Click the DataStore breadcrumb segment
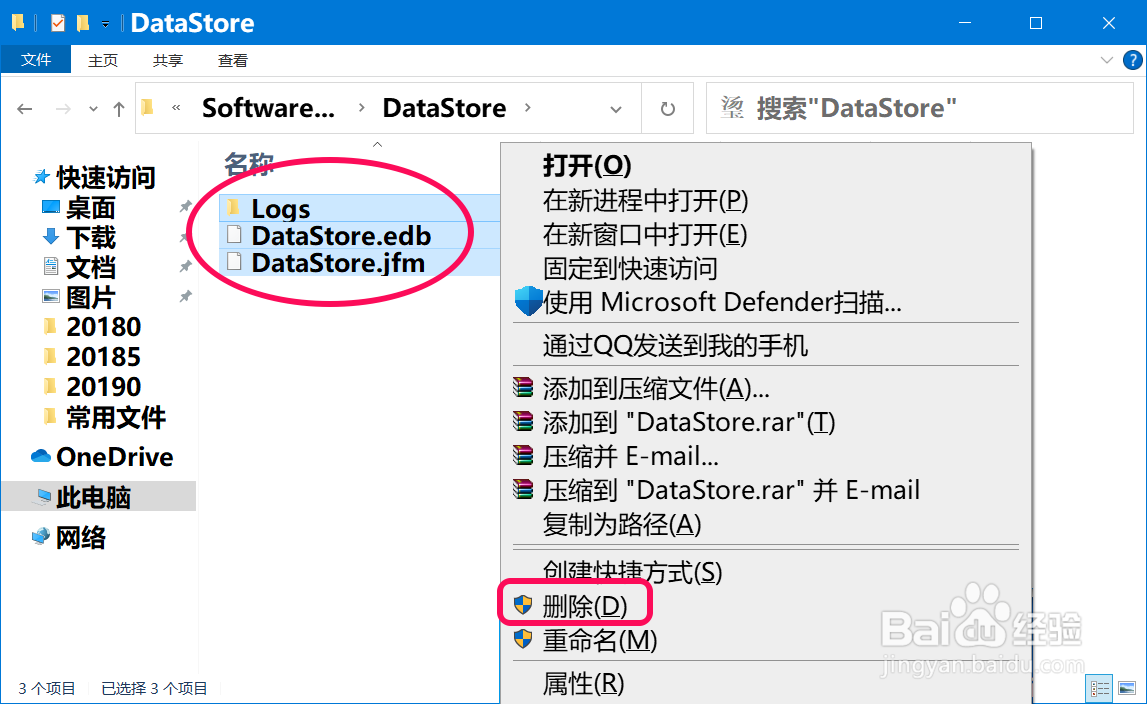This screenshot has height=704, width=1147. tap(444, 108)
